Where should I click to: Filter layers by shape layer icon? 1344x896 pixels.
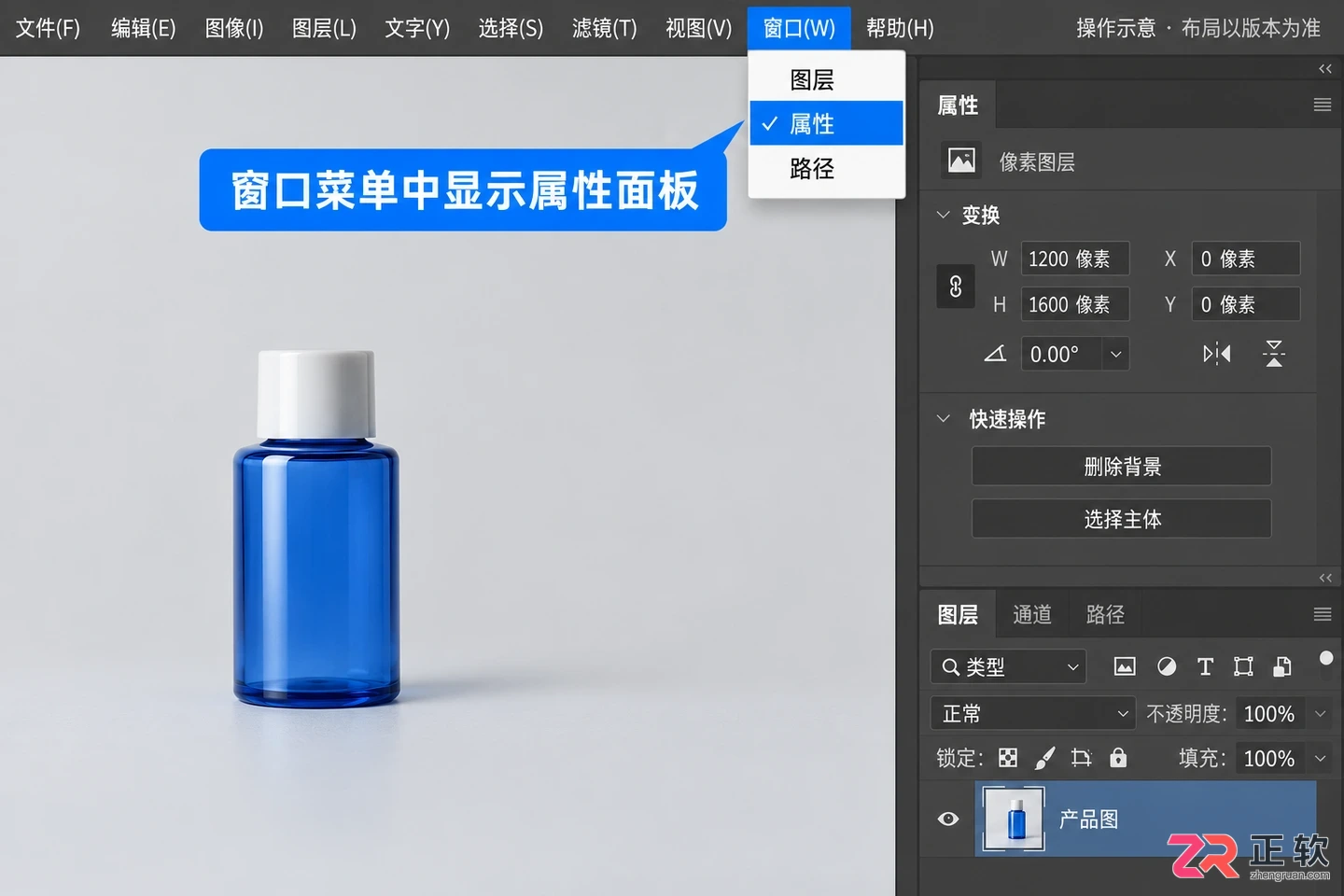click(x=1243, y=666)
